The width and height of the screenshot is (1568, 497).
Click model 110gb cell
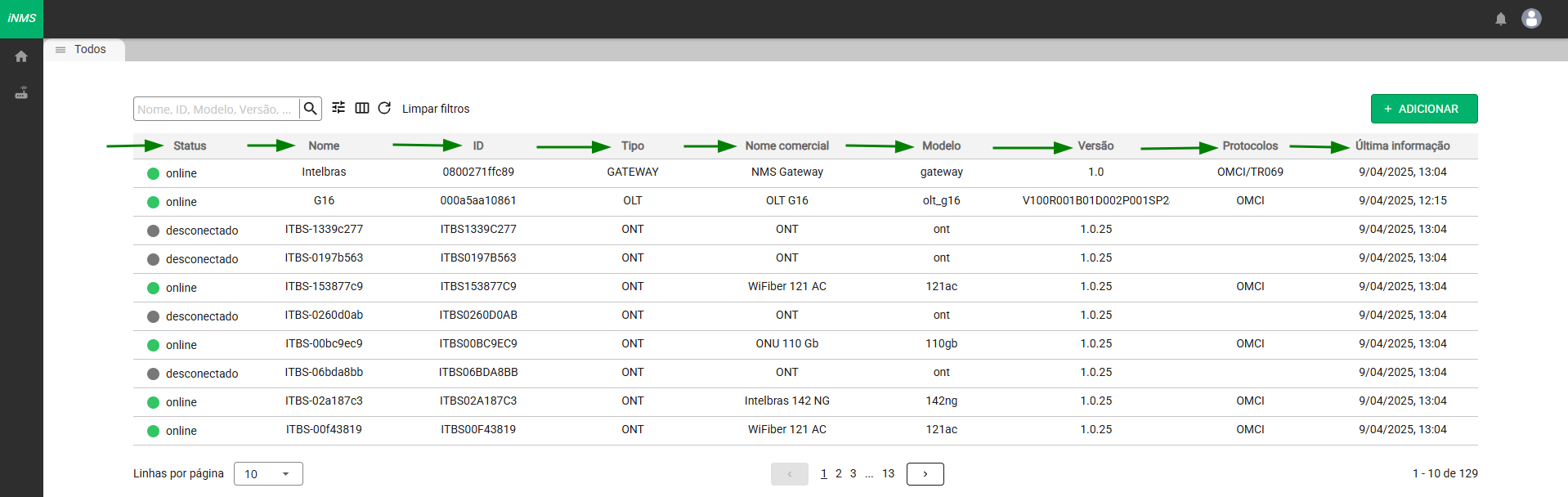(942, 343)
